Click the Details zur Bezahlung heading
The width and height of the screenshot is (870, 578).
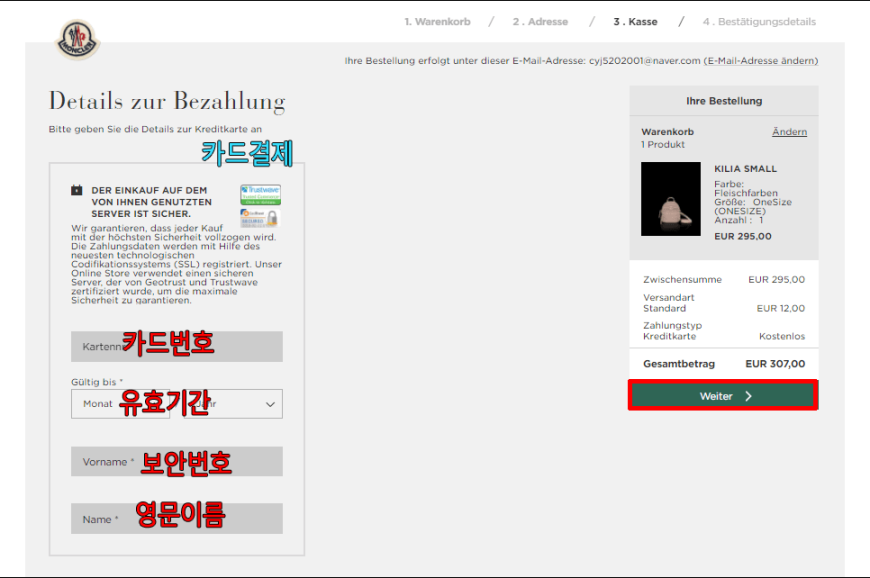[x=167, y=101]
